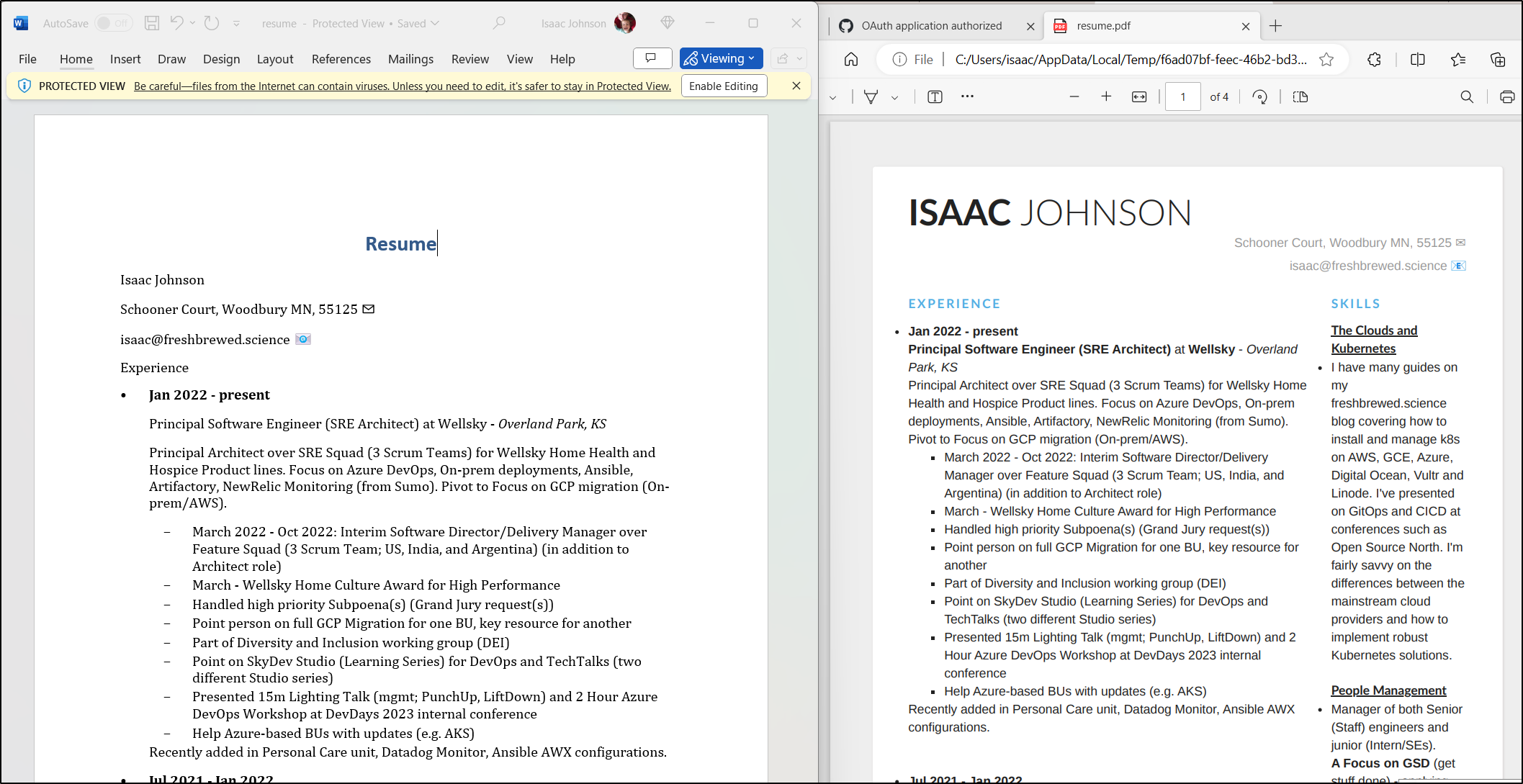Open the Design ribbon tab
The height and width of the screenshot is (784, 1523).
point(221,59)
